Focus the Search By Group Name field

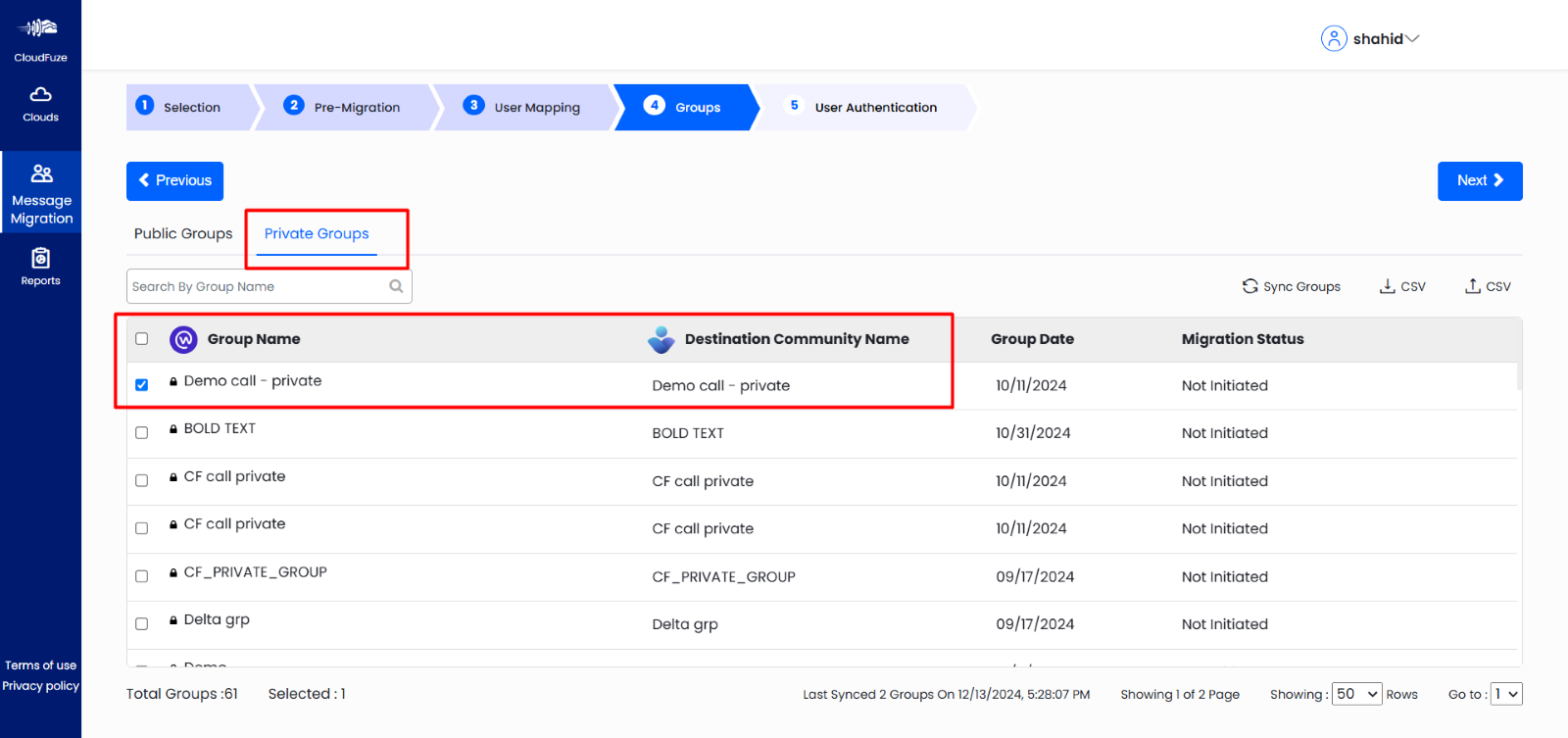click(257, 286)
